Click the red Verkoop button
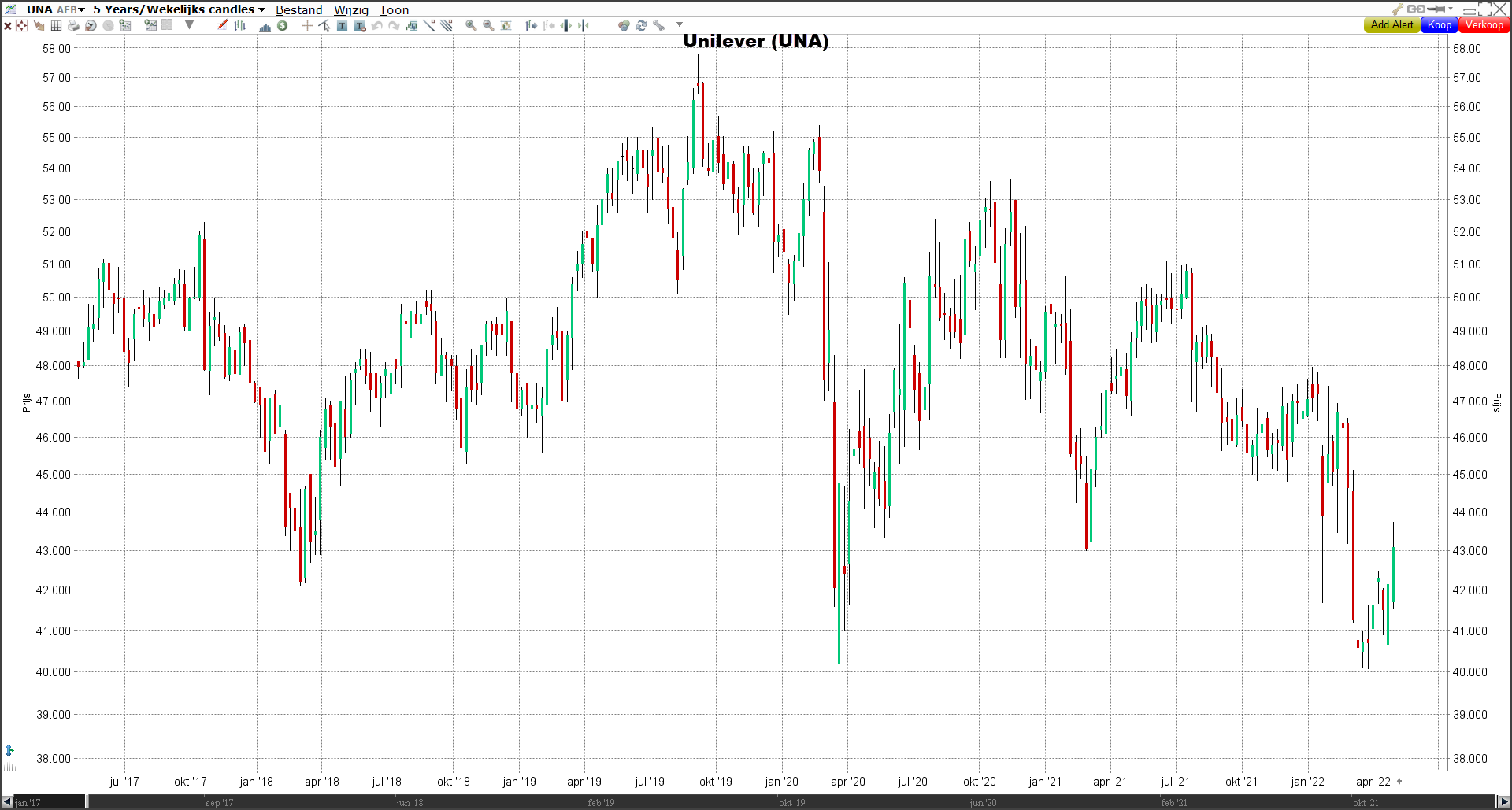This screenshot has width=1512, height=810. pos(1484,24)
